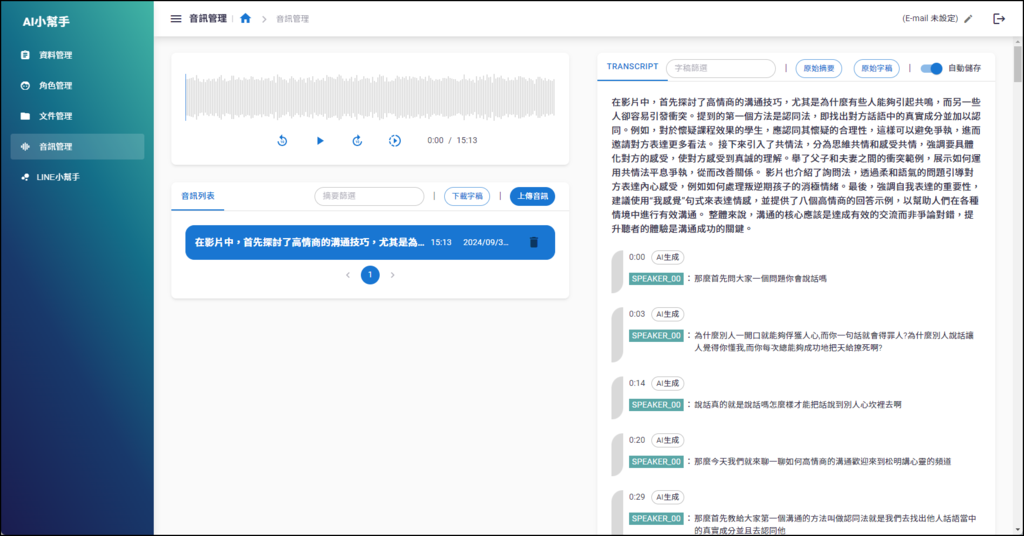
Task: Go to the previous page arrow
Action: (x=348, y=275)
